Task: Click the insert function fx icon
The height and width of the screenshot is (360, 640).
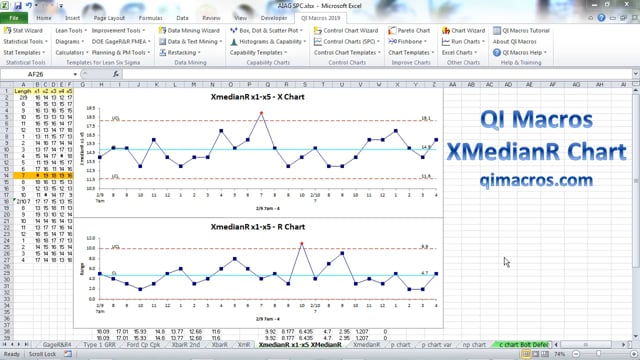Action: pos(116,74)
